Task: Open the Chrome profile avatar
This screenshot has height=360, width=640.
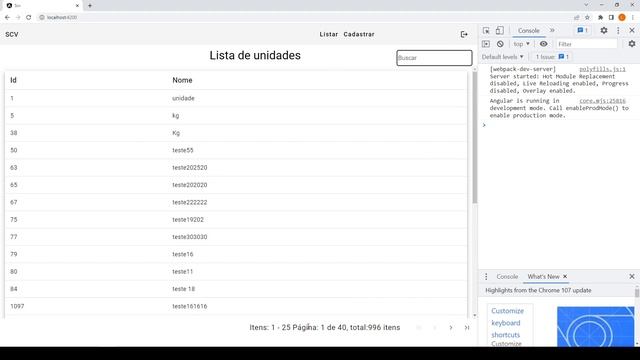Action: [x=622, y=17]
